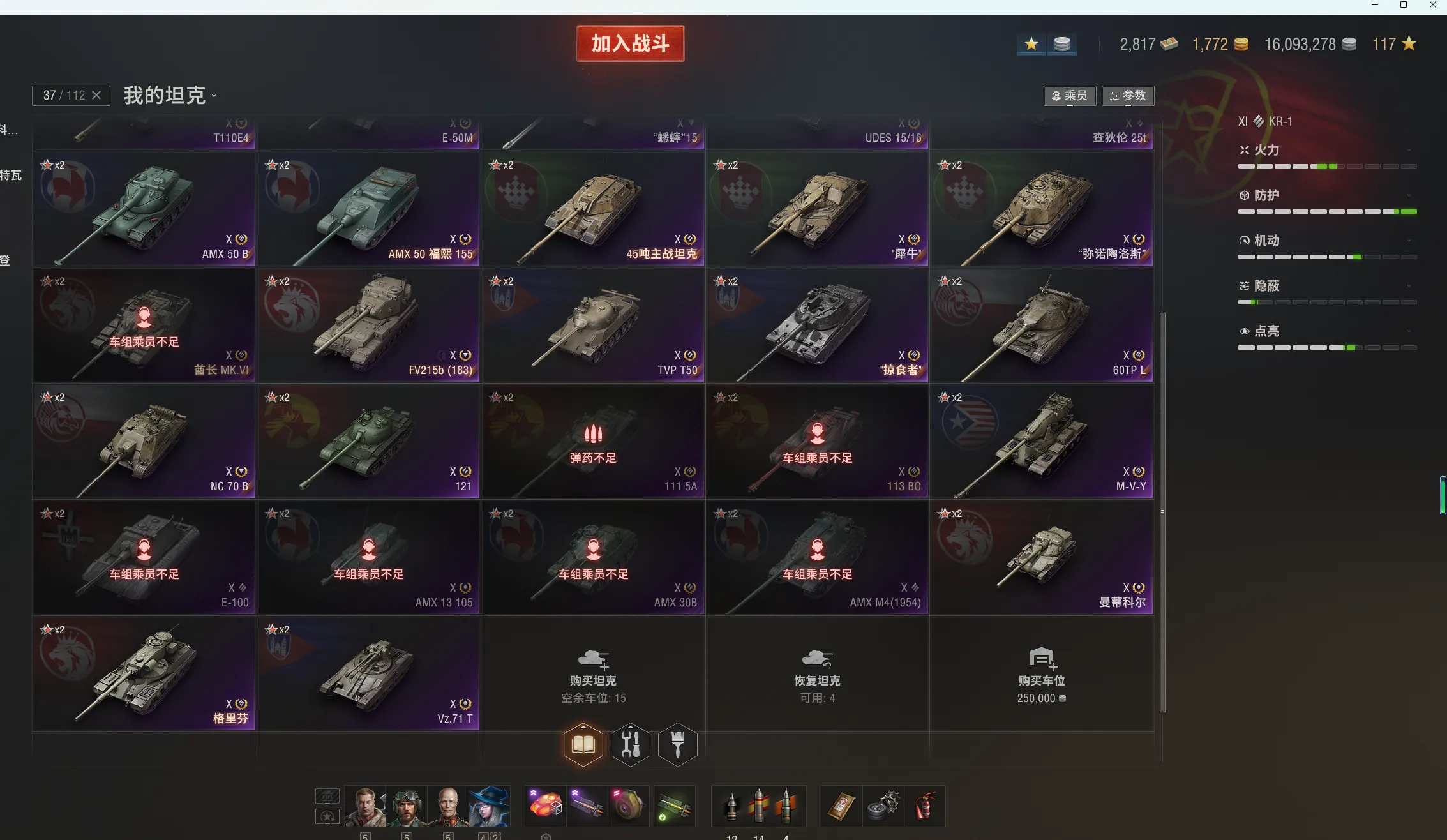Click the crew member wearing blue witch hat
This screenshot has width=1447, height=840.
(490, 806)
